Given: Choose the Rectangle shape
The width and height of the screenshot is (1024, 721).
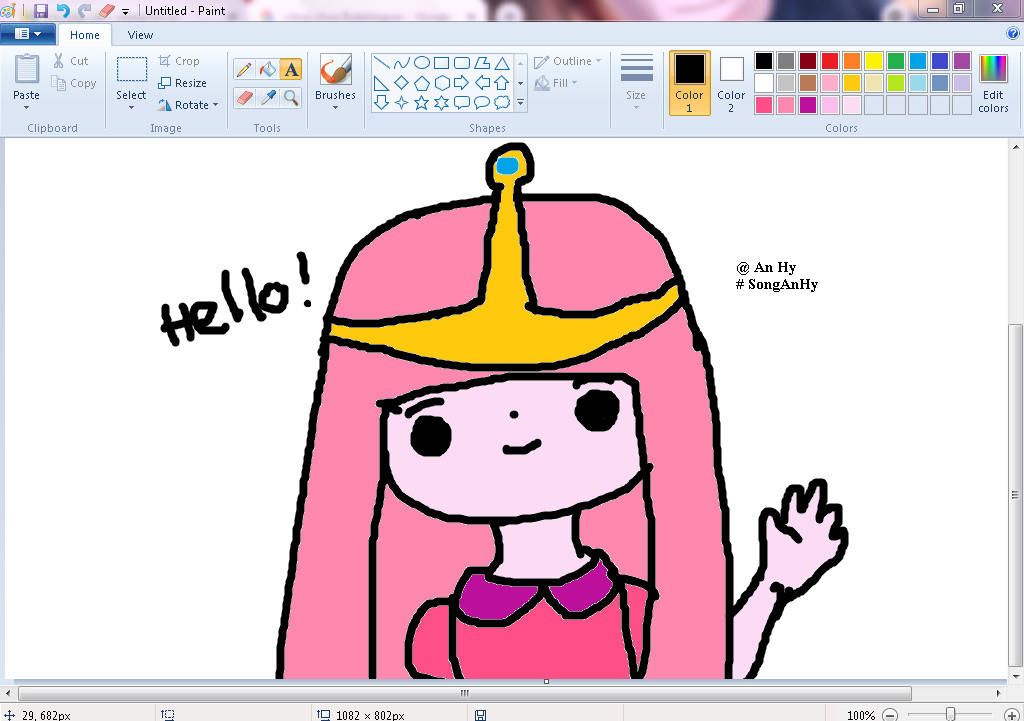Looking at the screenshot, I should pyautogui.click(x=441, y=63).
